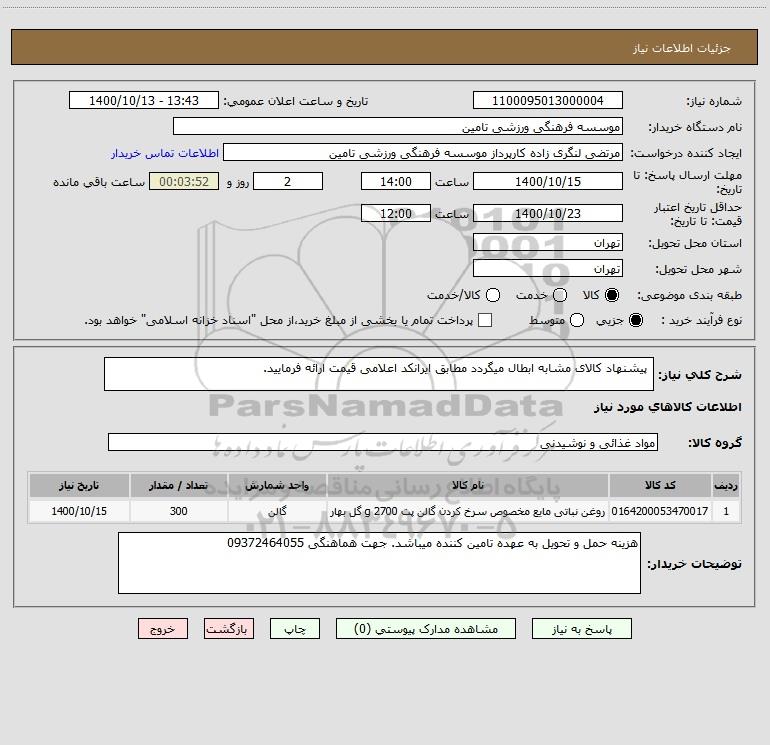Select the کالا radio button
Viewport: 770px width, 745px height.
pos(612,295)
